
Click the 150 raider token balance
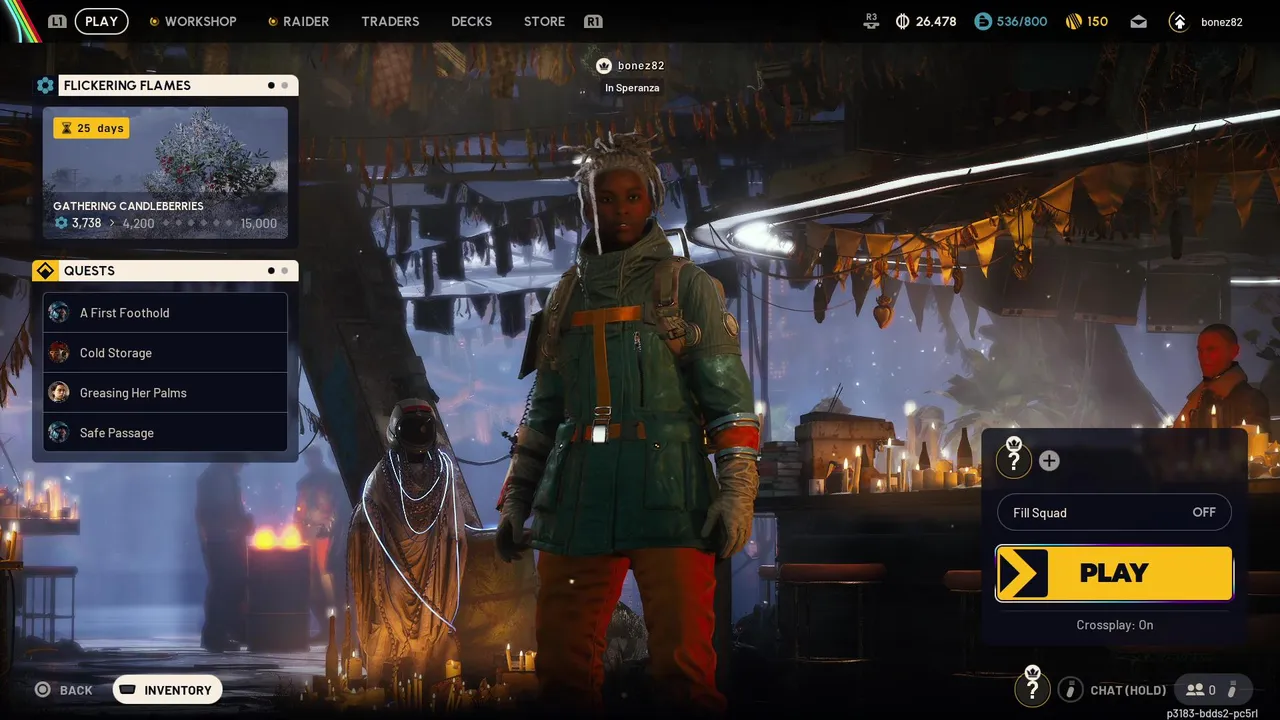[x=1098, y=21]
